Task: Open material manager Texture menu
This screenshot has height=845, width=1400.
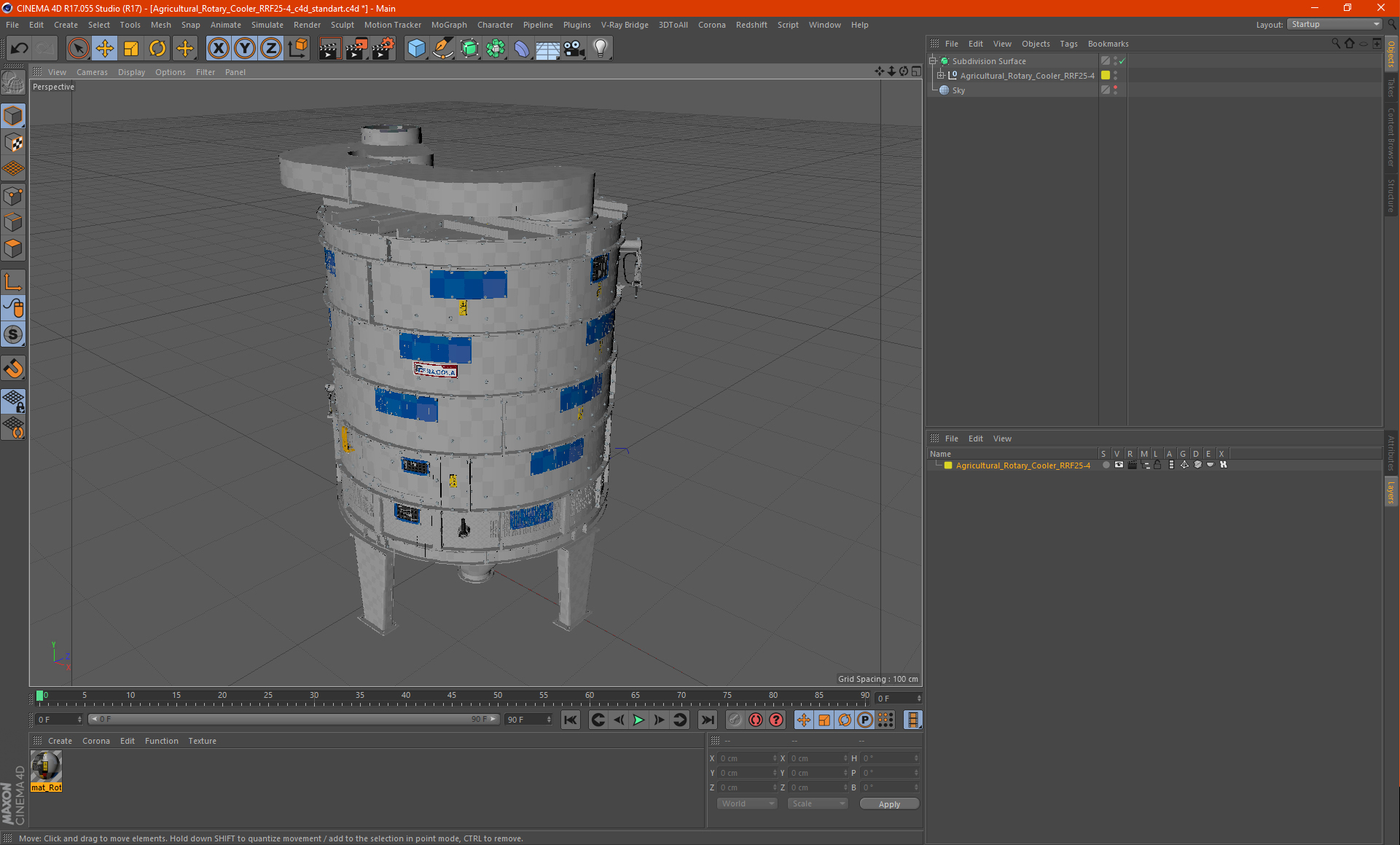Action: [202, 741]
